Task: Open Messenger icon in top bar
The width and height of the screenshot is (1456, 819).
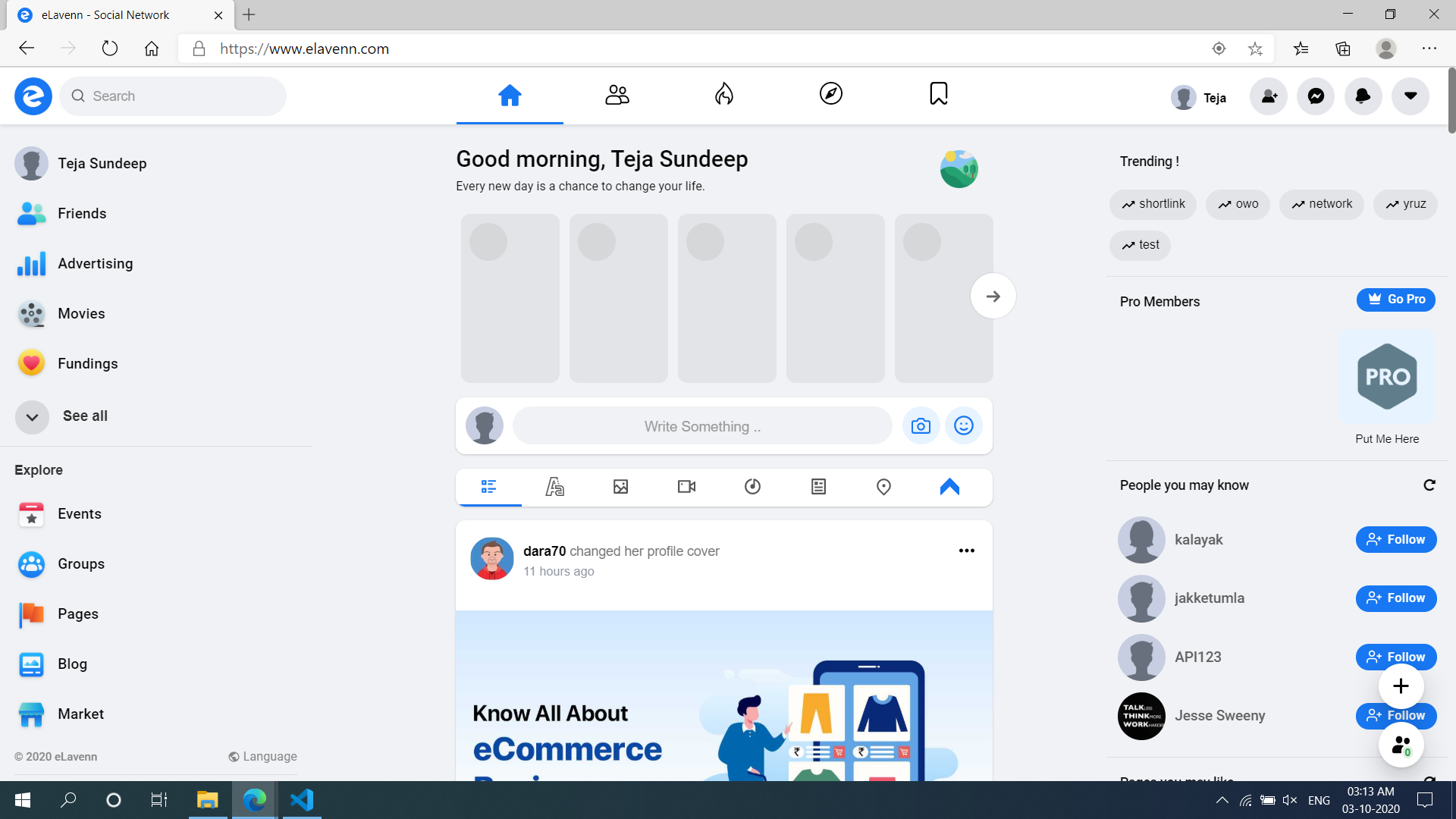Action: point(1316,96)
